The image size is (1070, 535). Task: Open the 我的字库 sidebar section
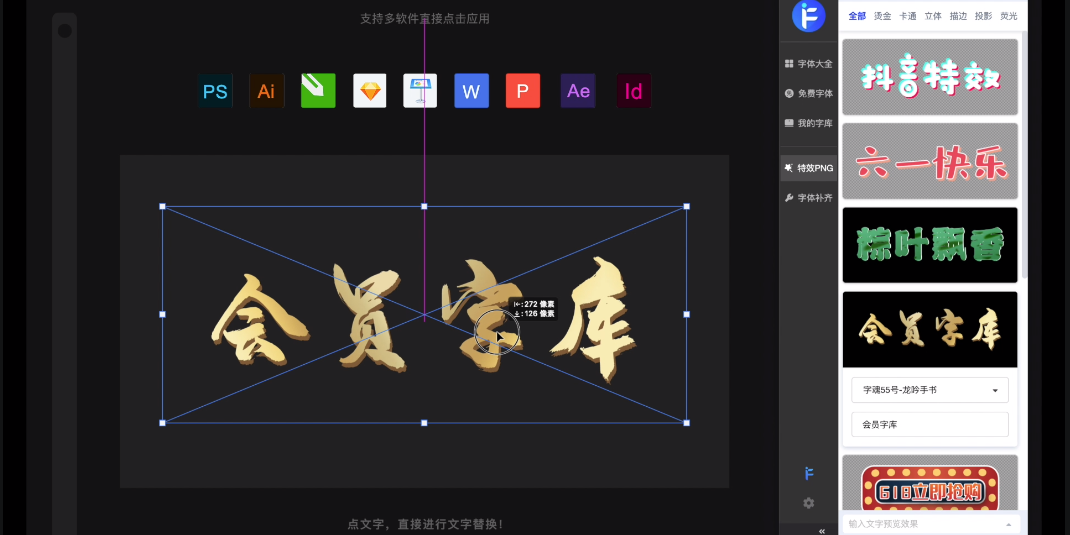pos(809,124)
